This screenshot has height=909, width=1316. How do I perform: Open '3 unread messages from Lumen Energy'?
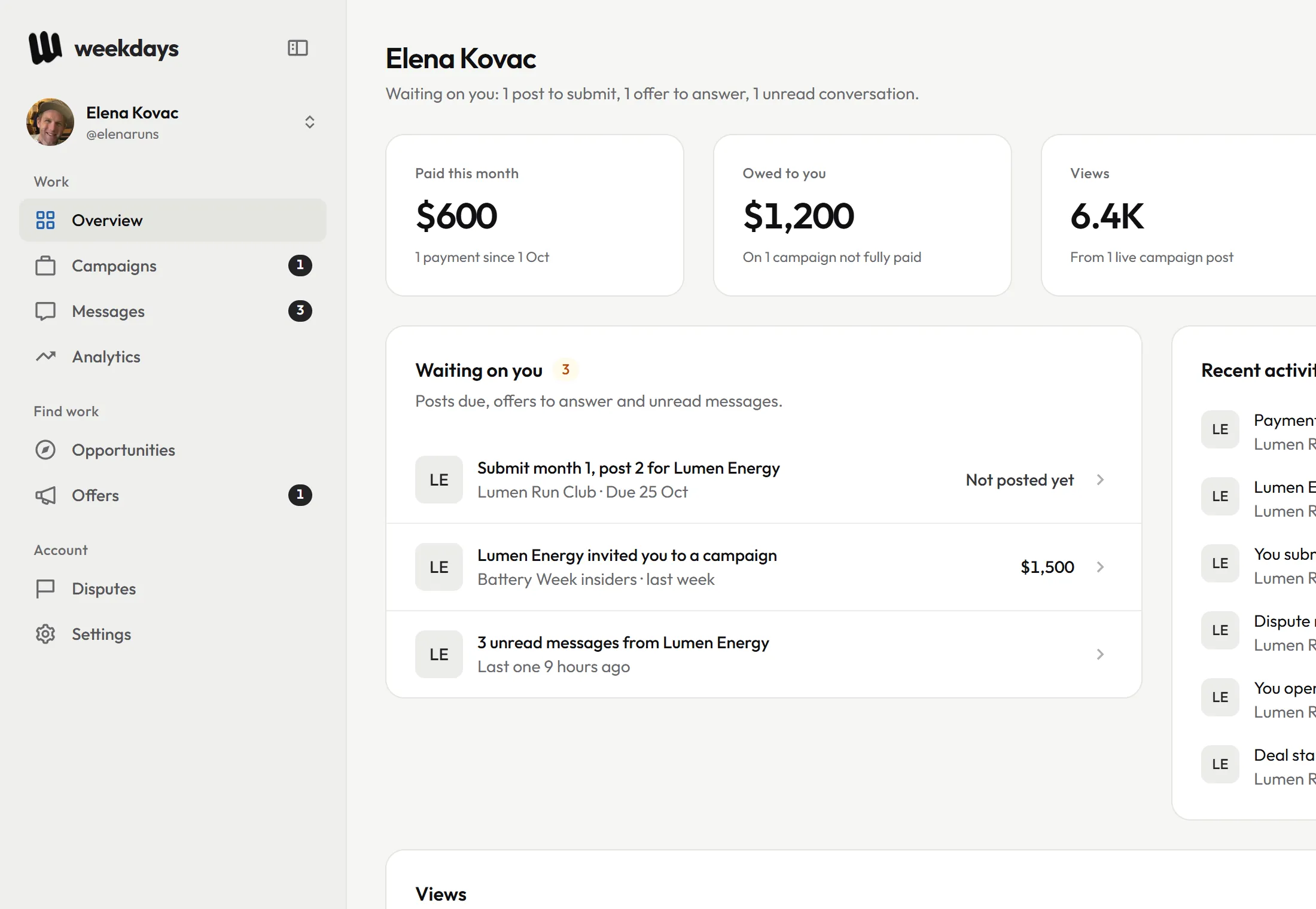click(x=764, y=654)
